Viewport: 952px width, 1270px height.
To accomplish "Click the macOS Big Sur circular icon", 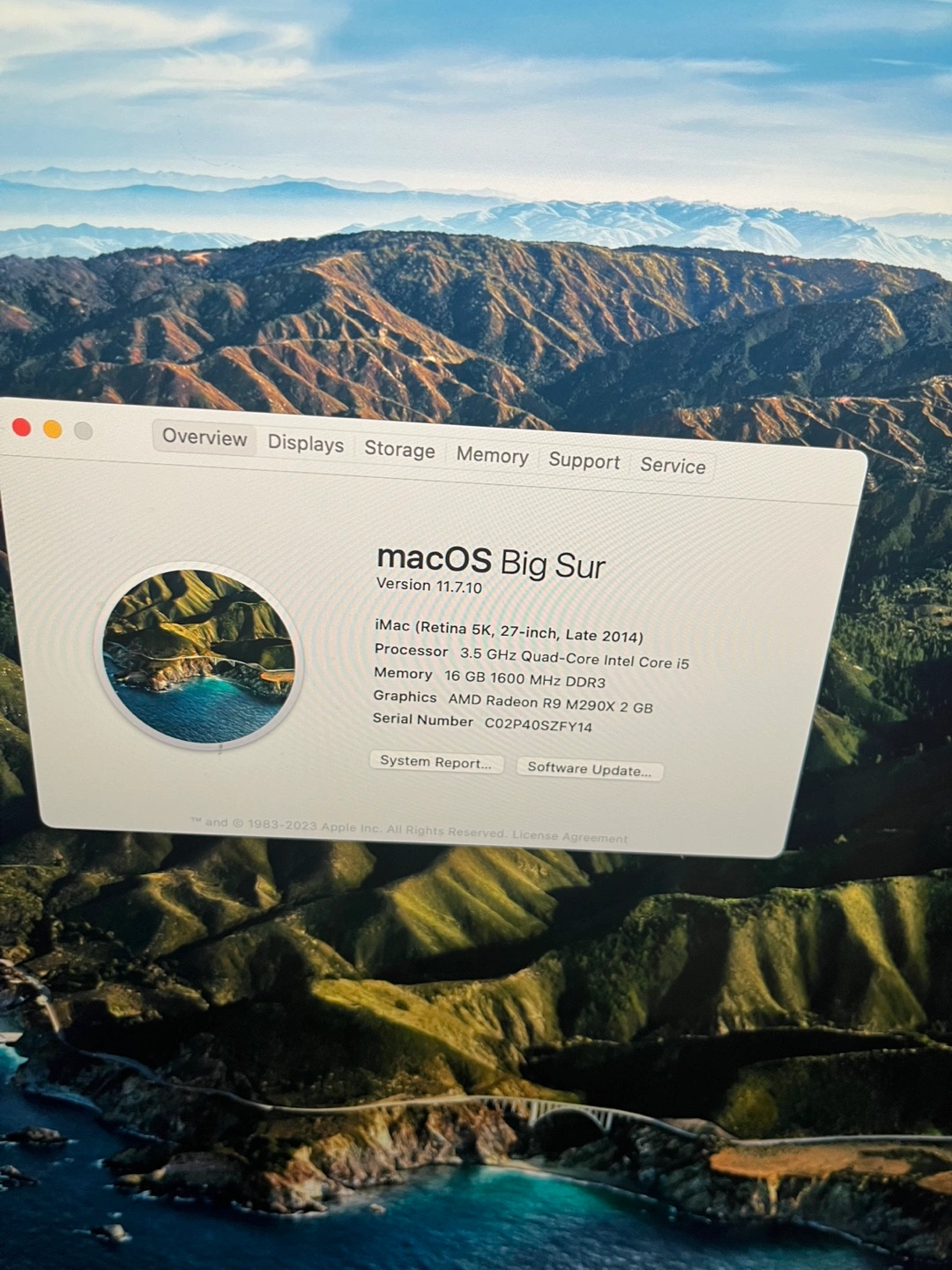I will coord(198,656).
